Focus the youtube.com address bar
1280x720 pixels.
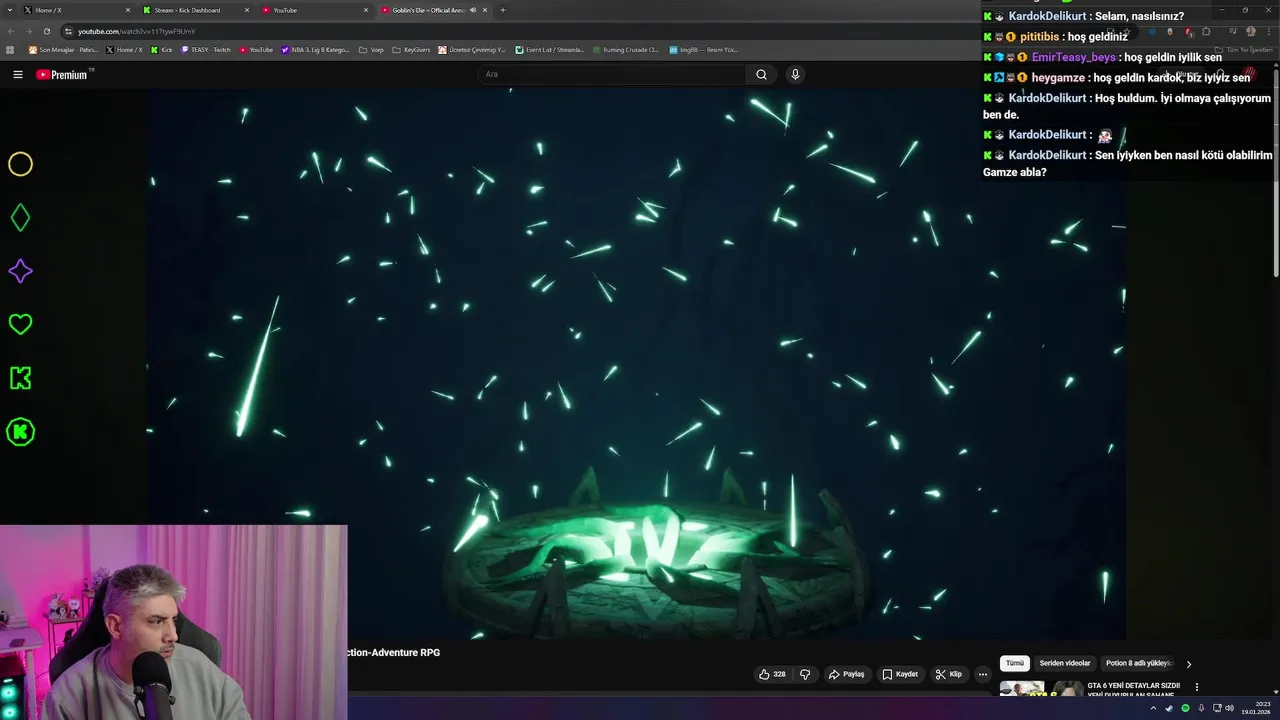pos(600,31)
